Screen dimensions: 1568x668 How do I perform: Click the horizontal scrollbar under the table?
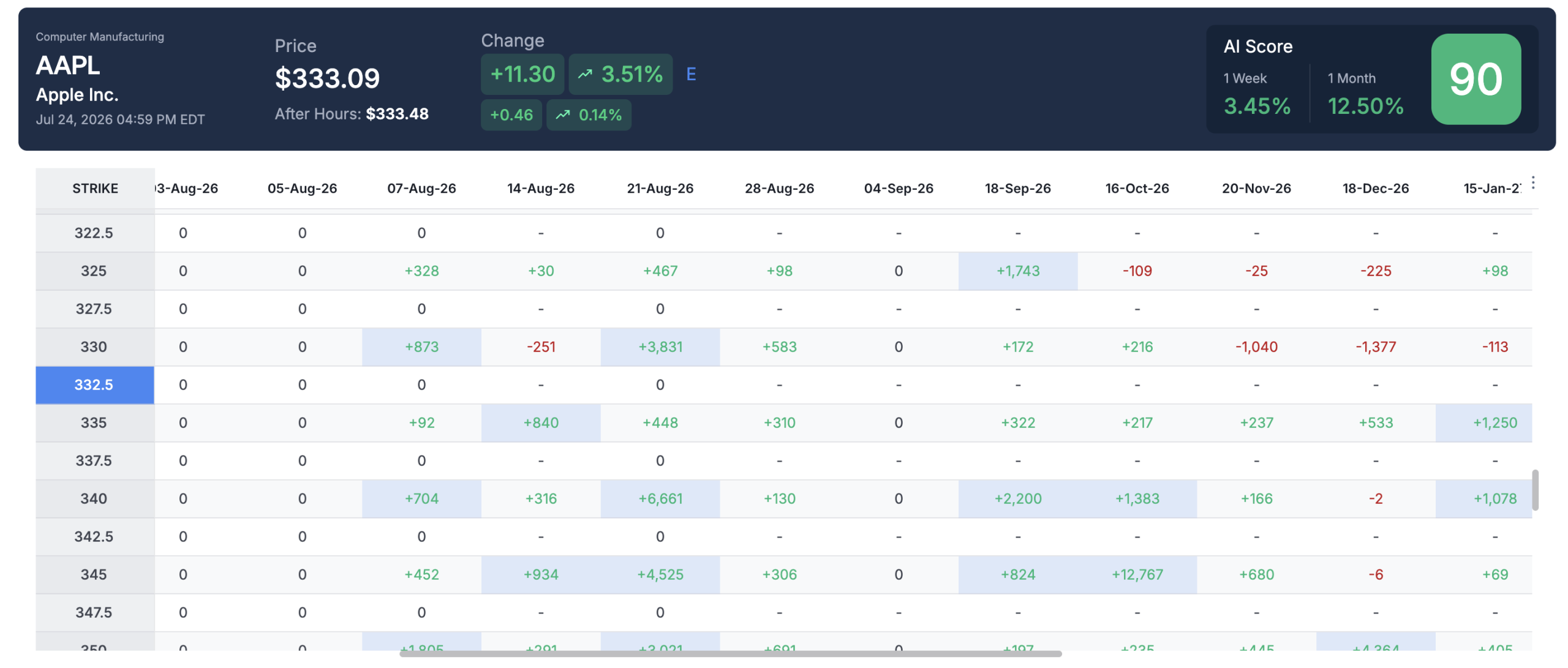[730, 654]
